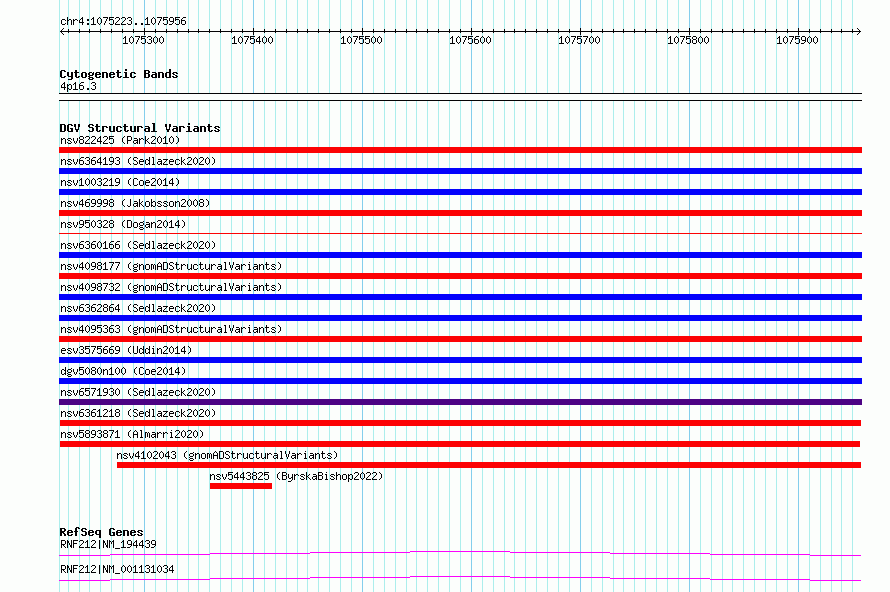Click the blue nsv6364193 variant bar
This screenshot has height=592, width=890.
click(x=460, y=171)
